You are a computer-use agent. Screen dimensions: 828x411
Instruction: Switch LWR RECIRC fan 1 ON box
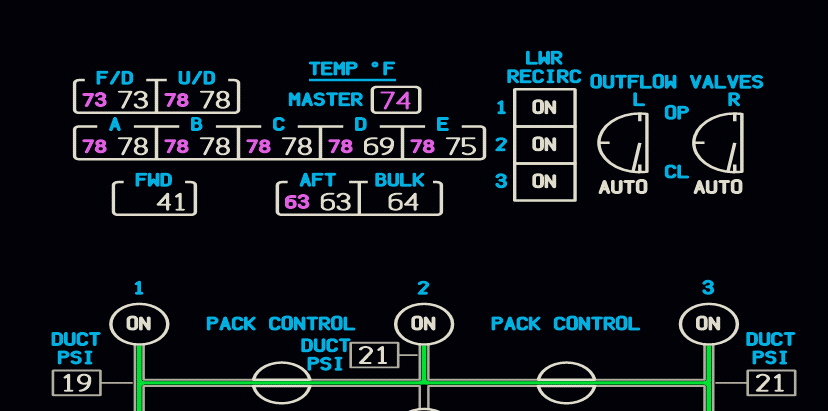tap(544, 108)
